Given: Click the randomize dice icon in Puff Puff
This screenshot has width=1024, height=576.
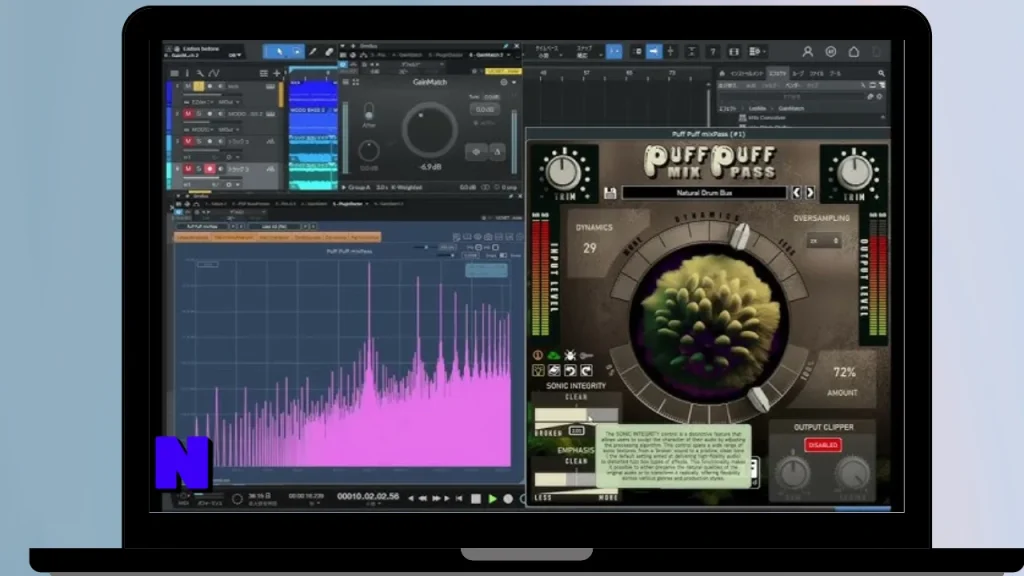Looking at the screenshot, I should (x=554, y=371).
